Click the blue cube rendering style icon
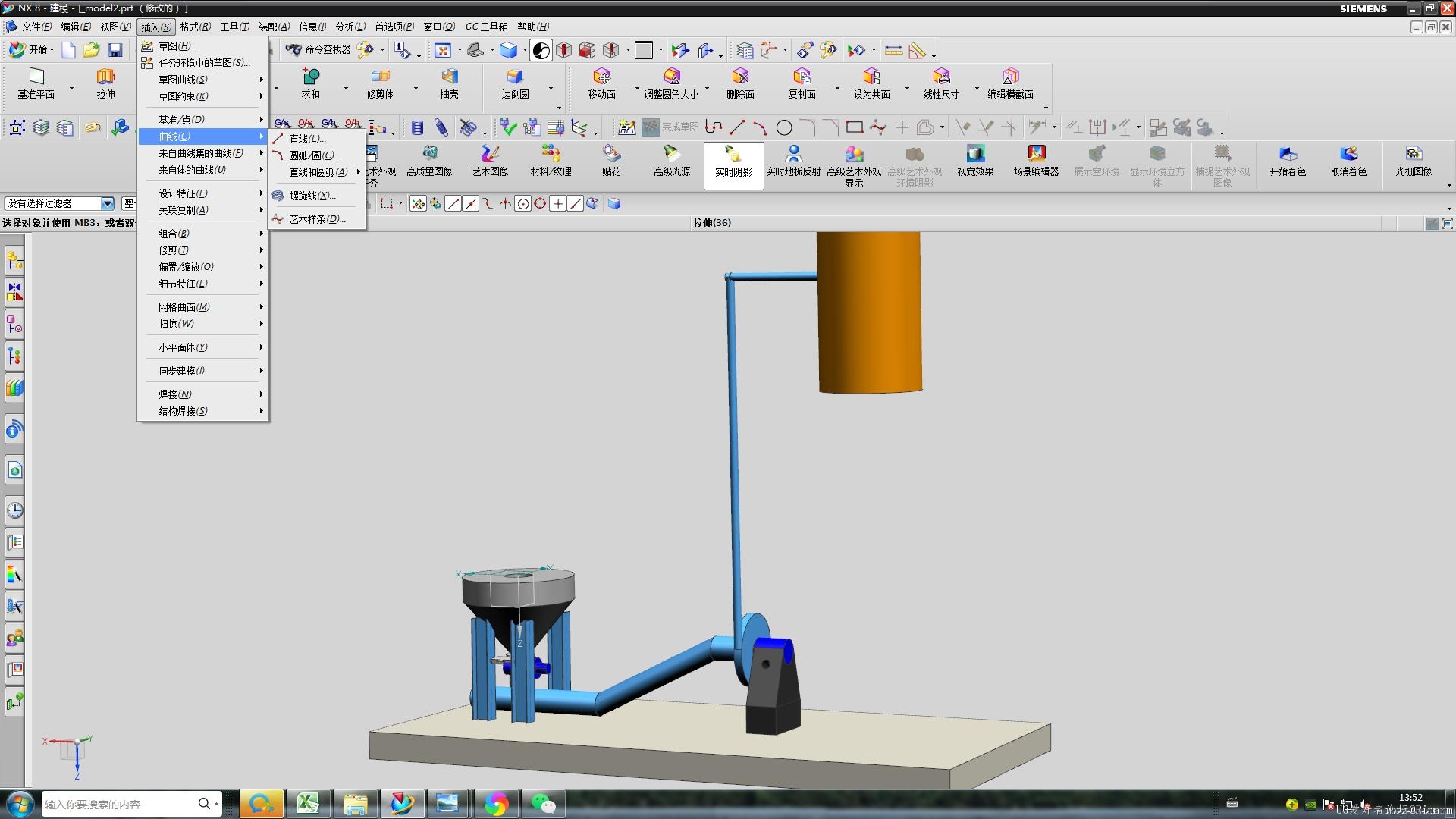Image resolution: width=1456 pixels, height=819 pixels. [508, 50]
